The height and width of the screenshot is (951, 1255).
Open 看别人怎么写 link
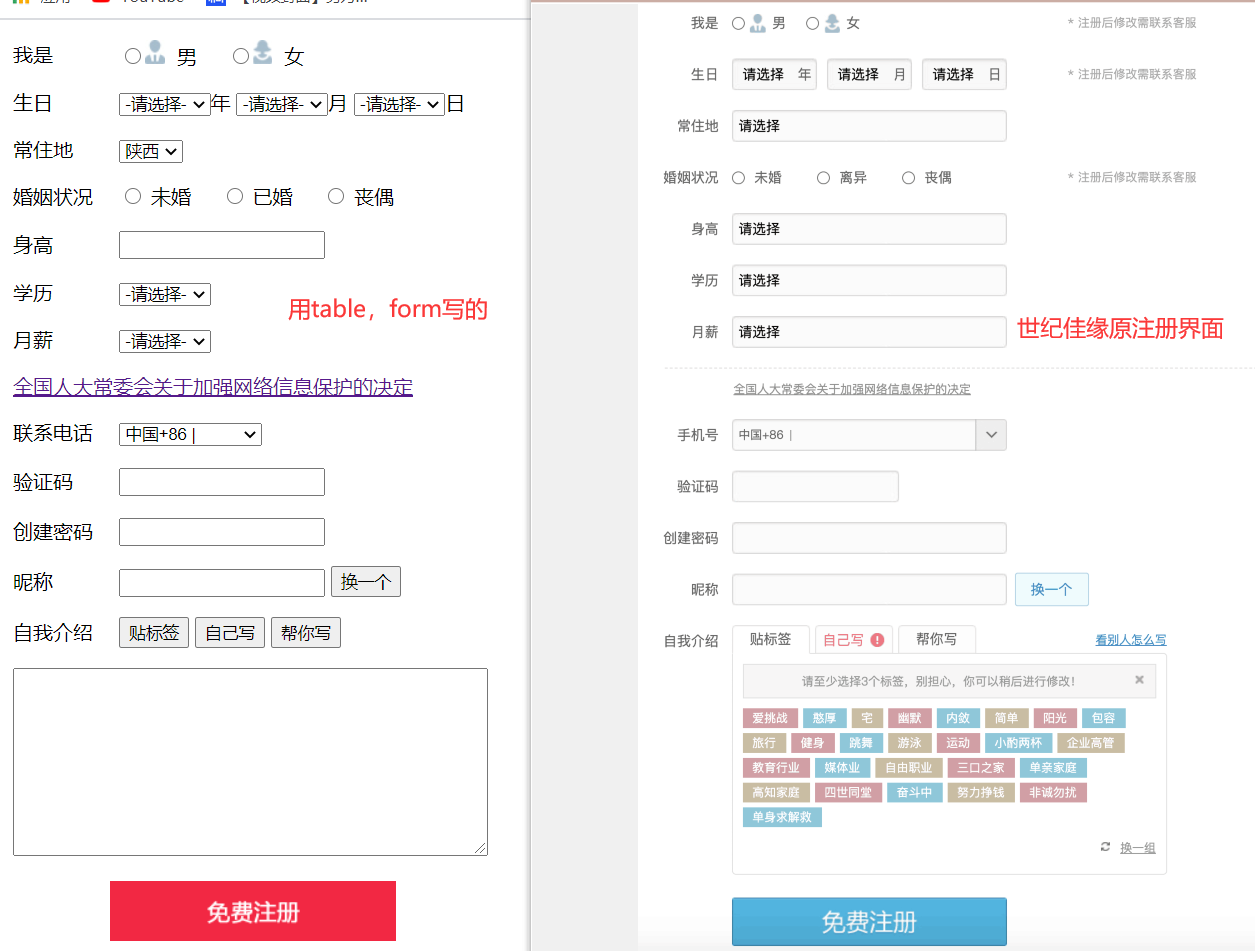[x=1131, y=640]
